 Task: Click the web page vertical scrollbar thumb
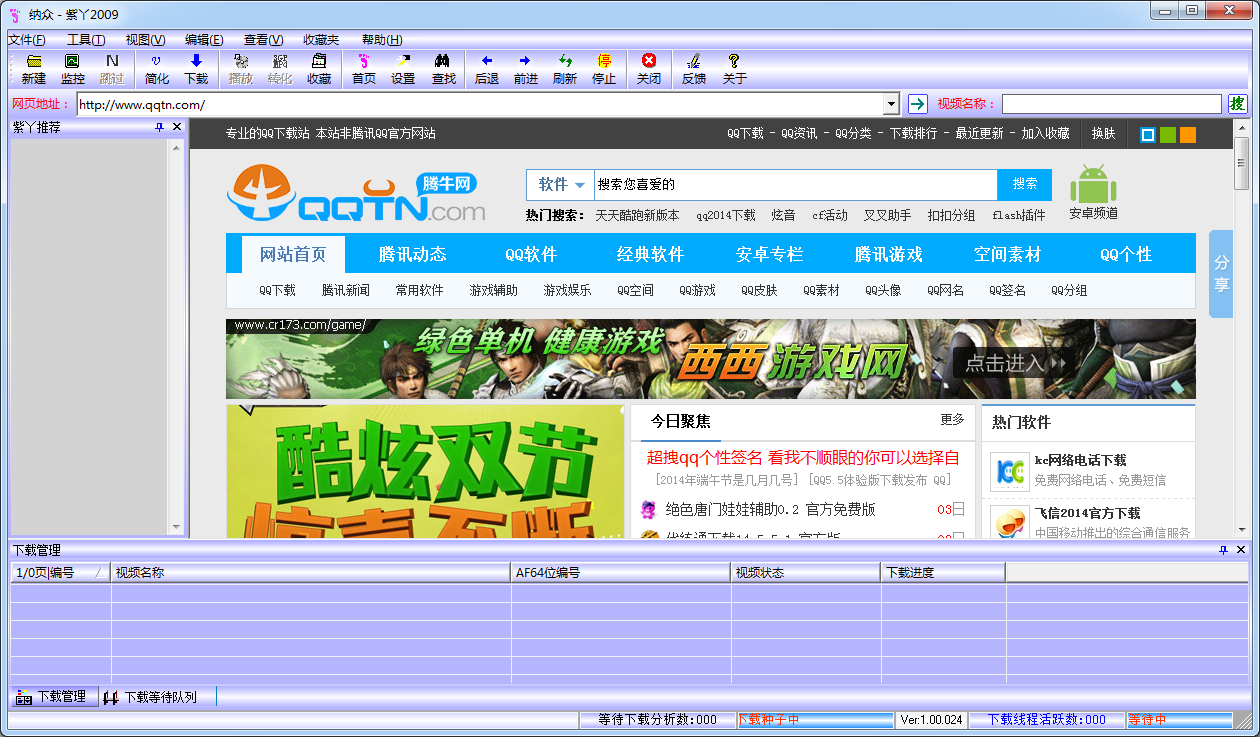click(1241, 163)
